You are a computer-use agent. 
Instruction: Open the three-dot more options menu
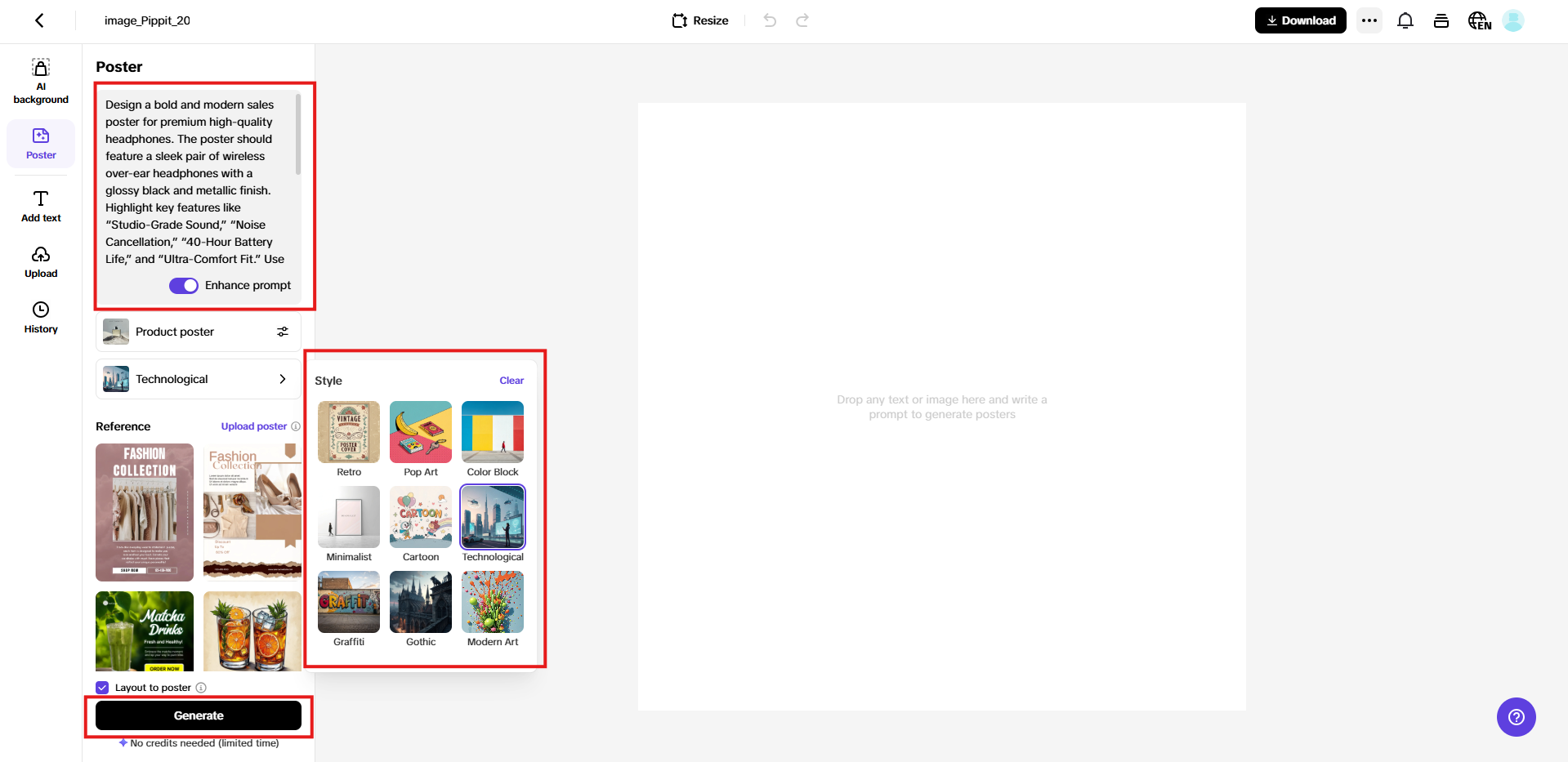click(1369, 20)
